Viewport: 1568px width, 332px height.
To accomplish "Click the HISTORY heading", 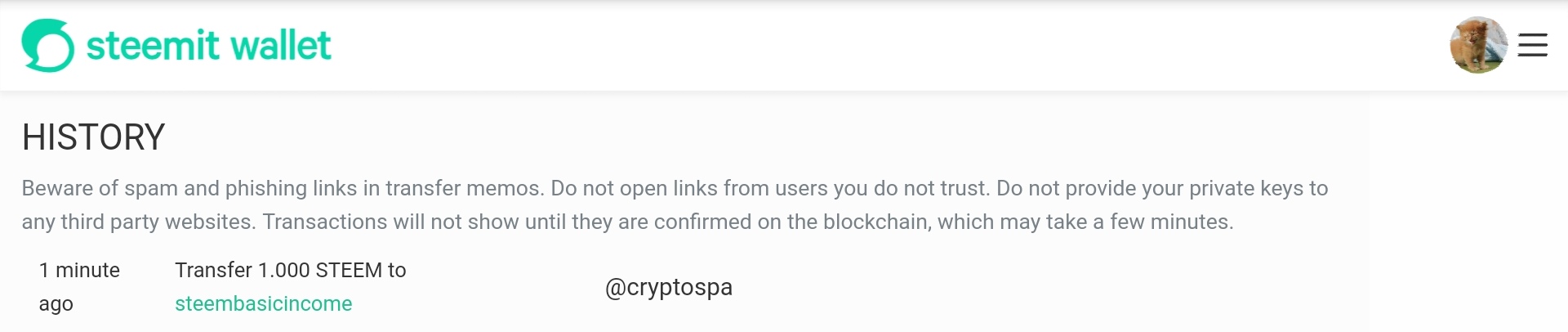I will pos(93,137).
